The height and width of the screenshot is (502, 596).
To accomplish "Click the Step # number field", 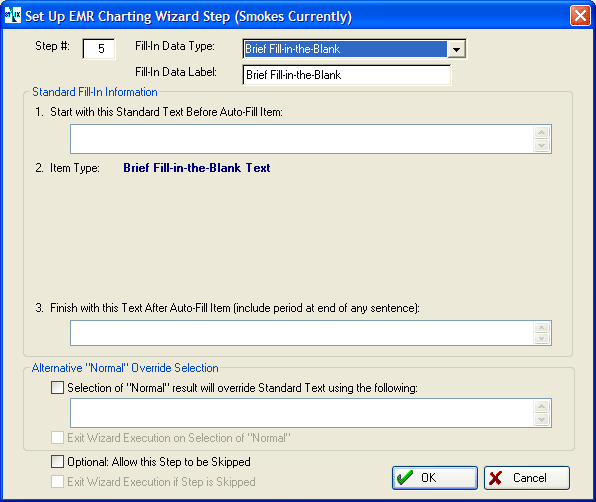I will click(99, 49).
